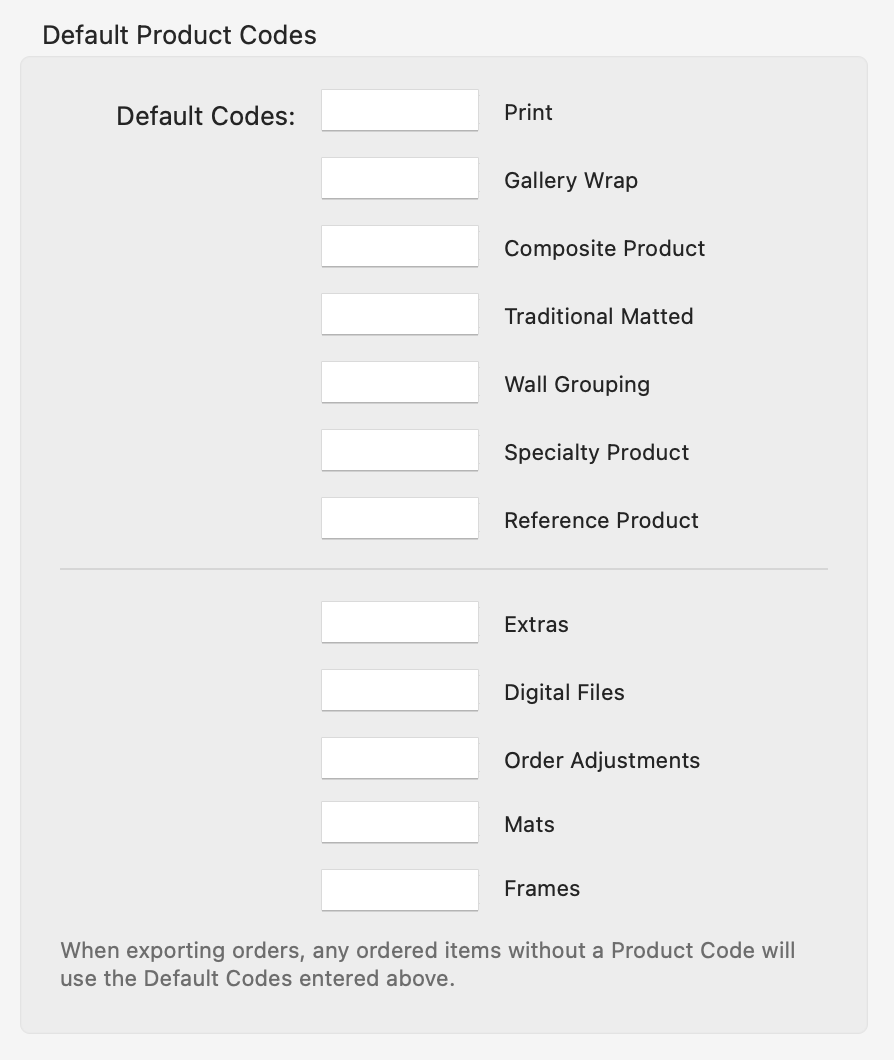Click the Specialty Product code field
The image size is (894, 1060).
[x=399, y=451]
